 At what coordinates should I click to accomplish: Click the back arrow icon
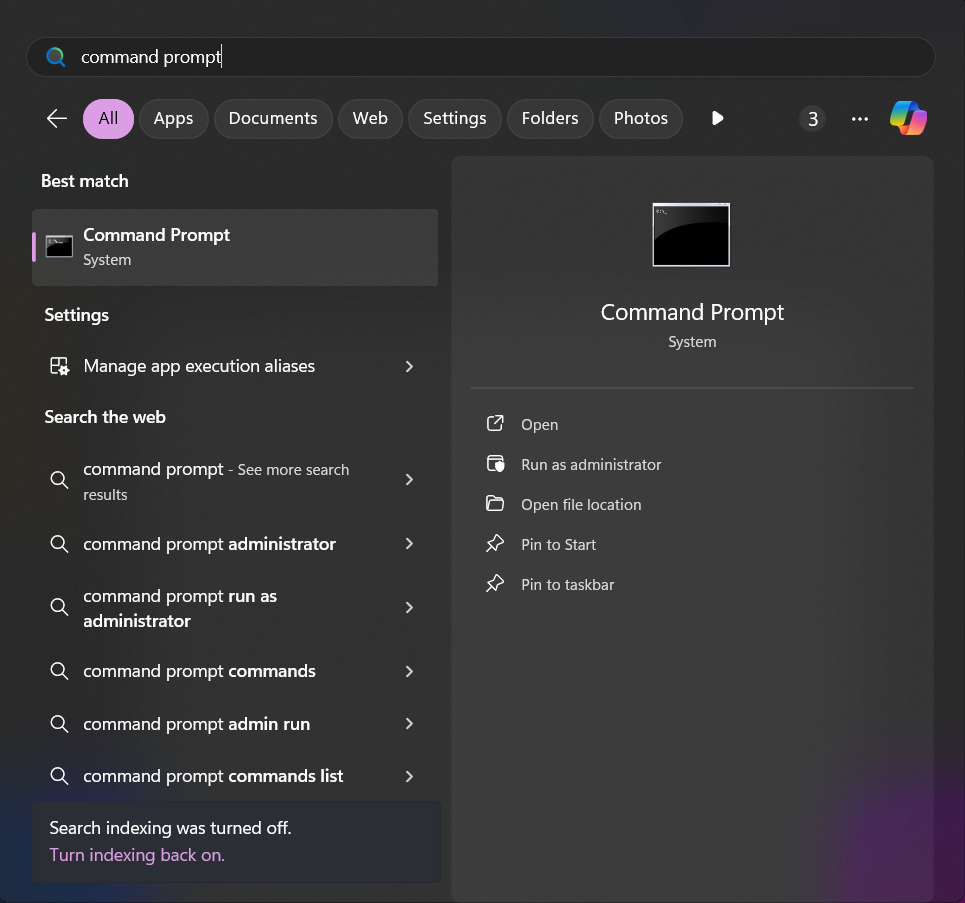tap(57, 118)
